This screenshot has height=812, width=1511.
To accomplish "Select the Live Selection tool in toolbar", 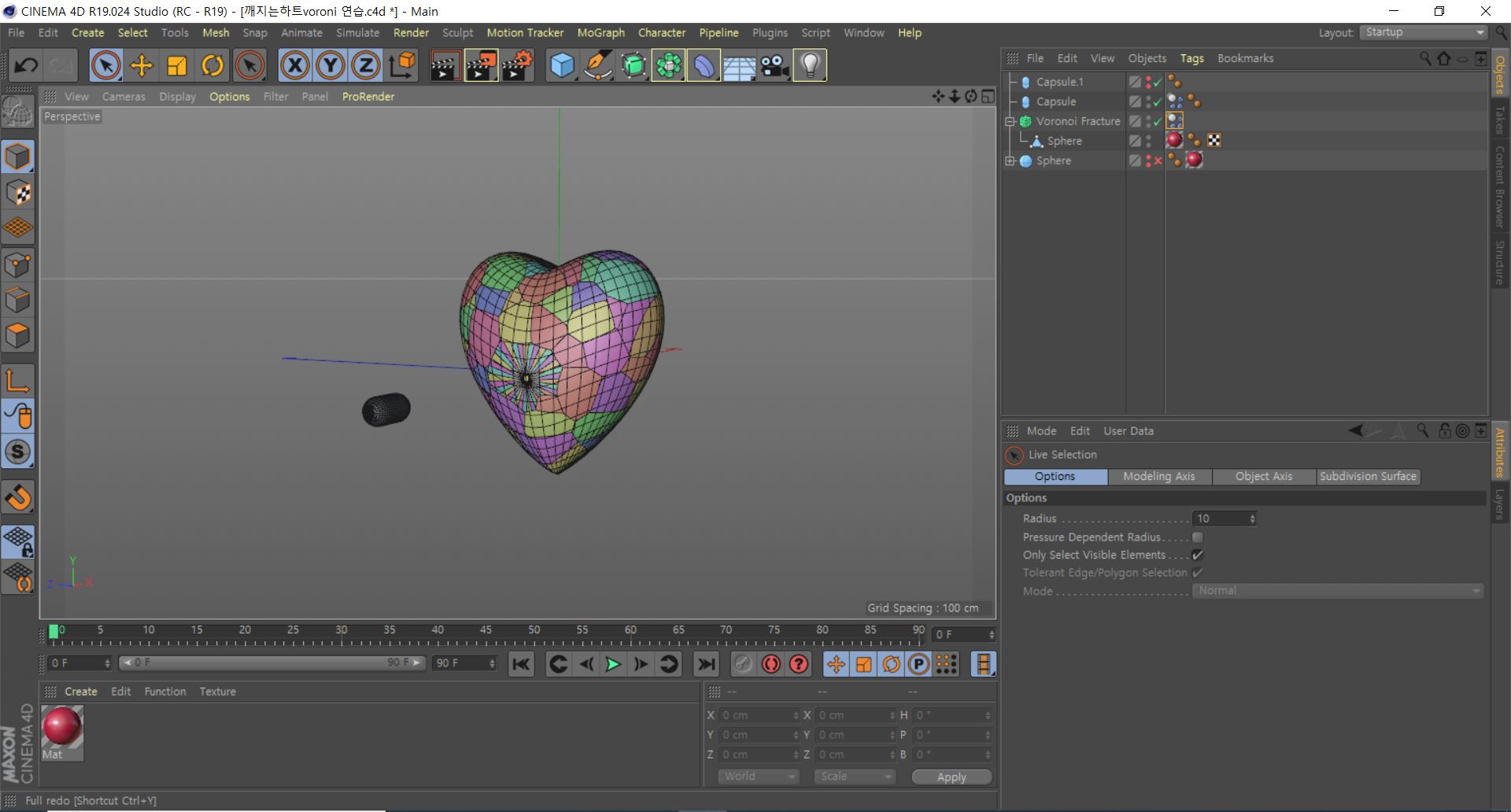I will point(105,65).
